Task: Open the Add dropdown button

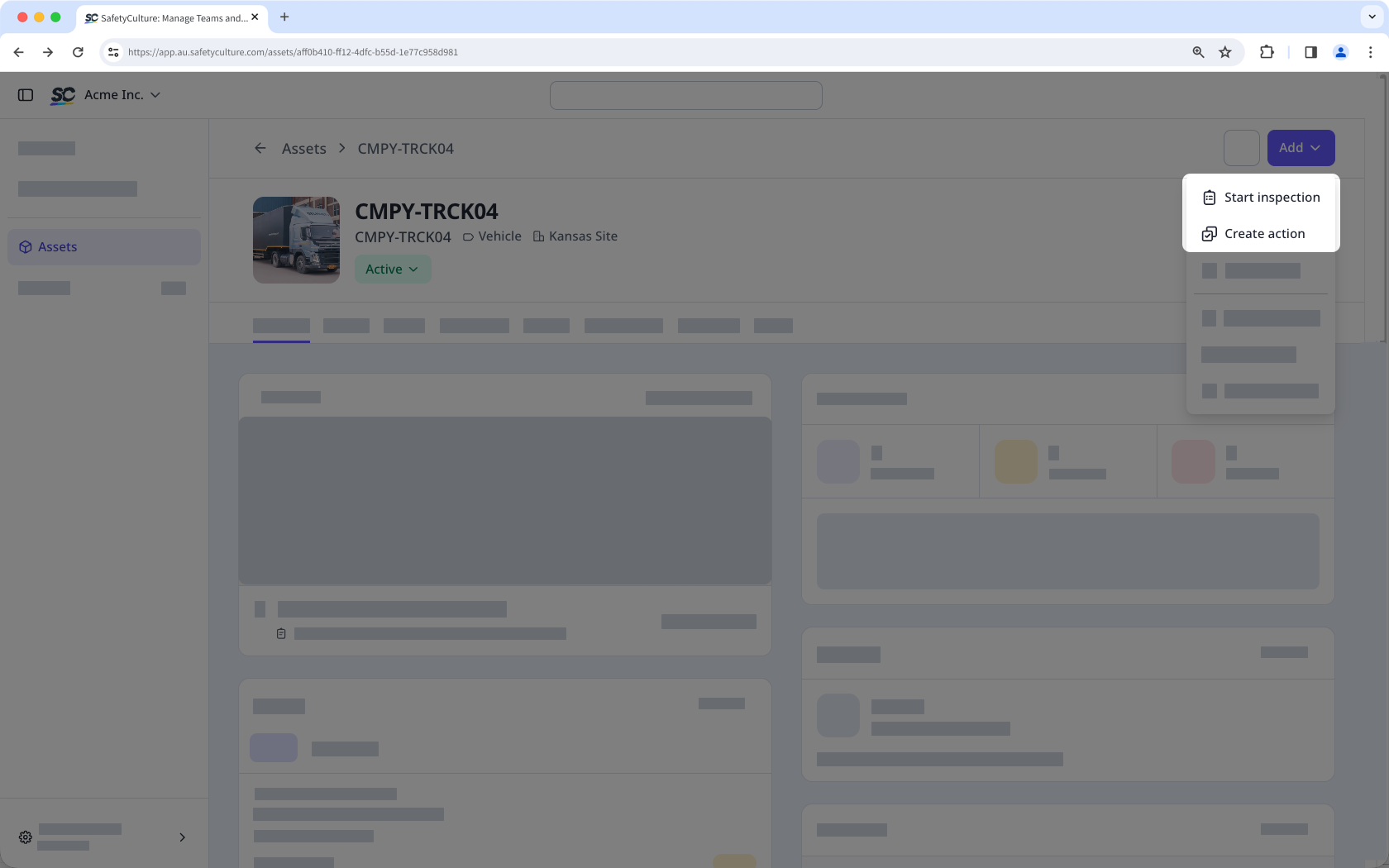Action: tap(1301, 148)
